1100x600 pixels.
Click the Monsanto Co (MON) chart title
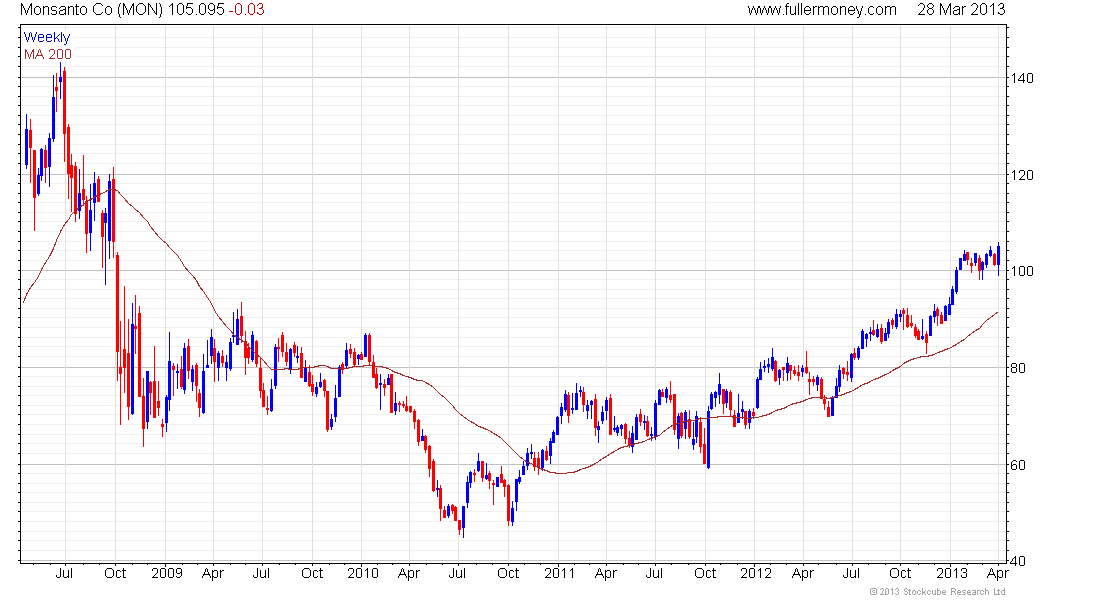[x=92, y=10]
